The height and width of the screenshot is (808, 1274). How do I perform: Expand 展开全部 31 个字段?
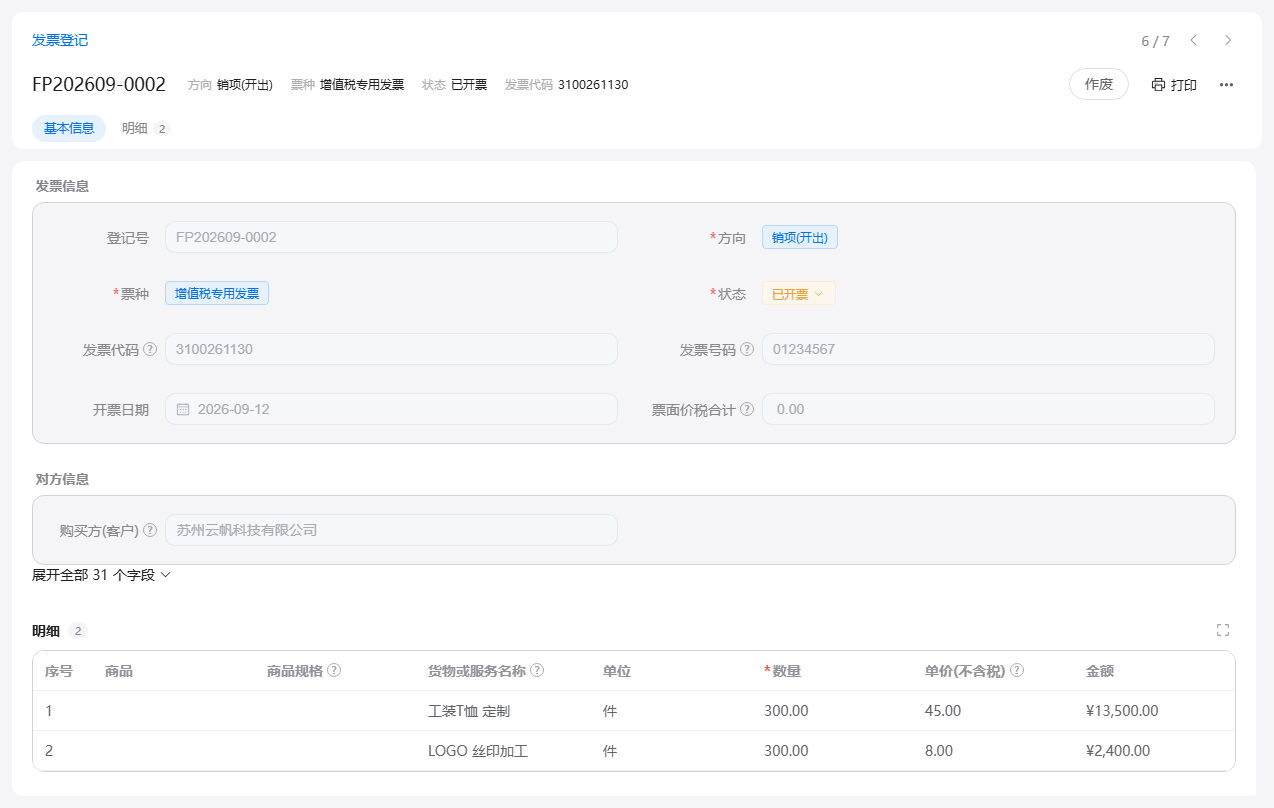tap(102, 575)
